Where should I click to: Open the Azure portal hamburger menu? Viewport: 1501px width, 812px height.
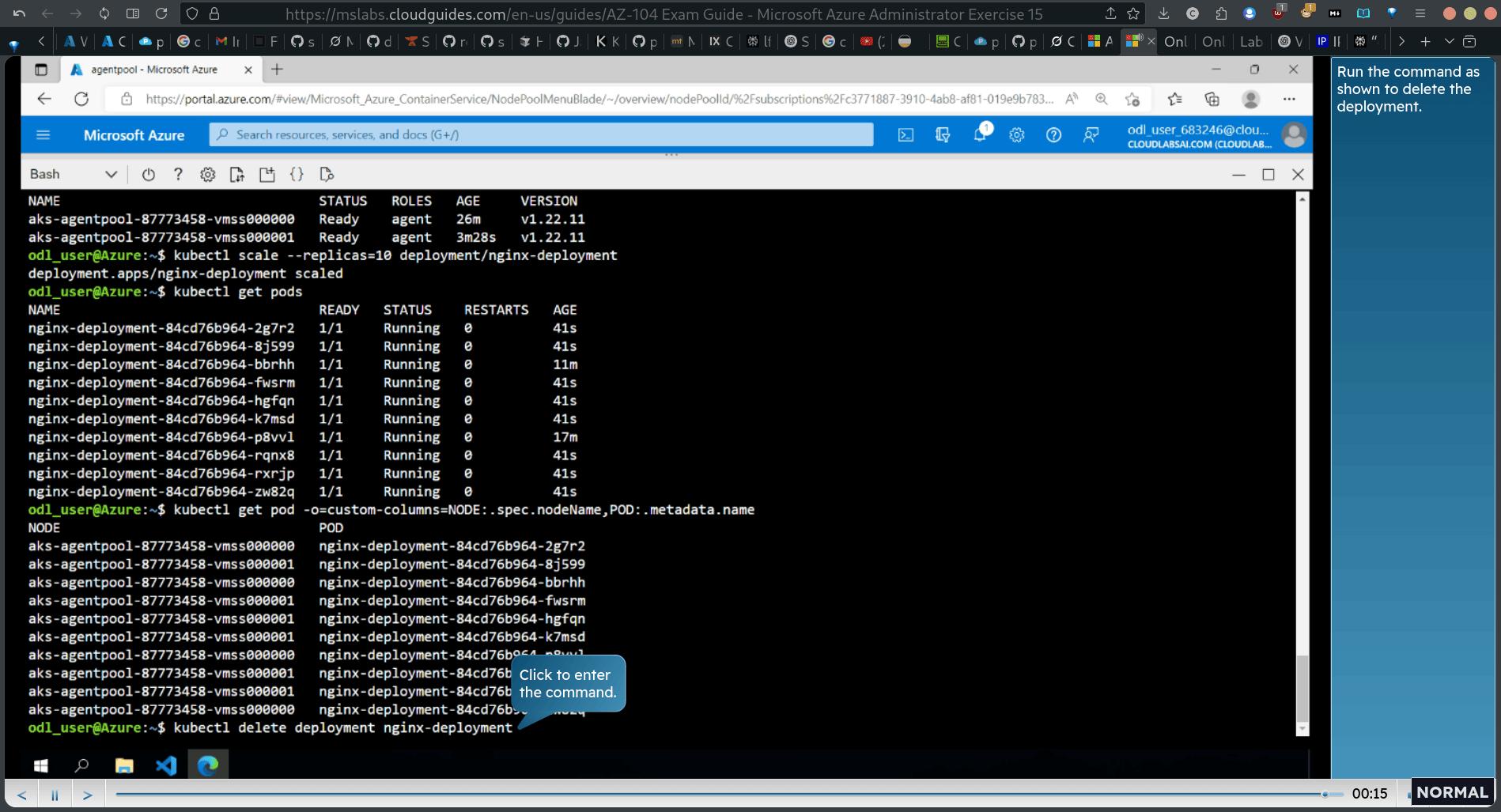[x=43, y=135]
